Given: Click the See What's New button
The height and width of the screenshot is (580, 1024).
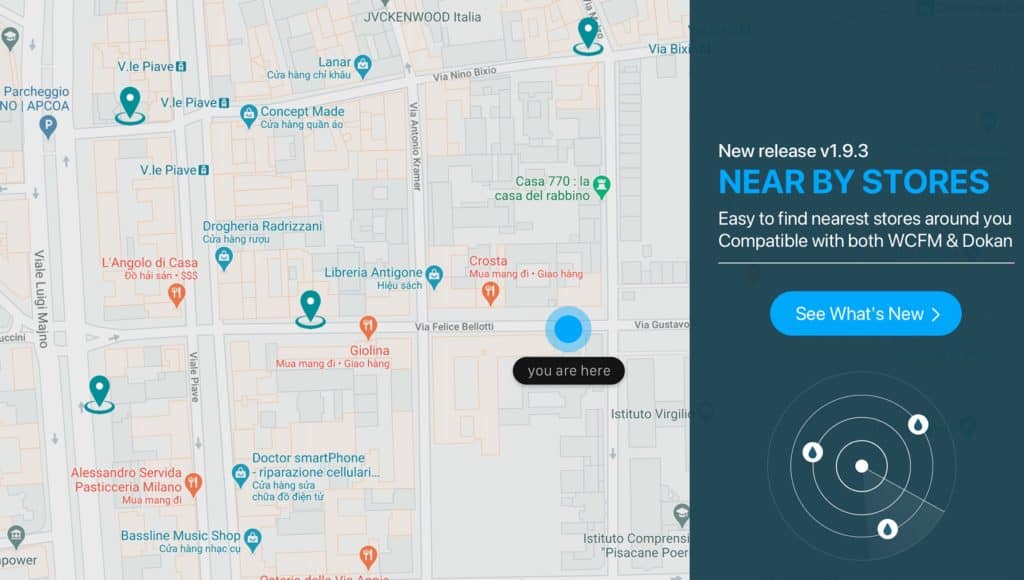Looking at the screenshot, I should 865,313.
